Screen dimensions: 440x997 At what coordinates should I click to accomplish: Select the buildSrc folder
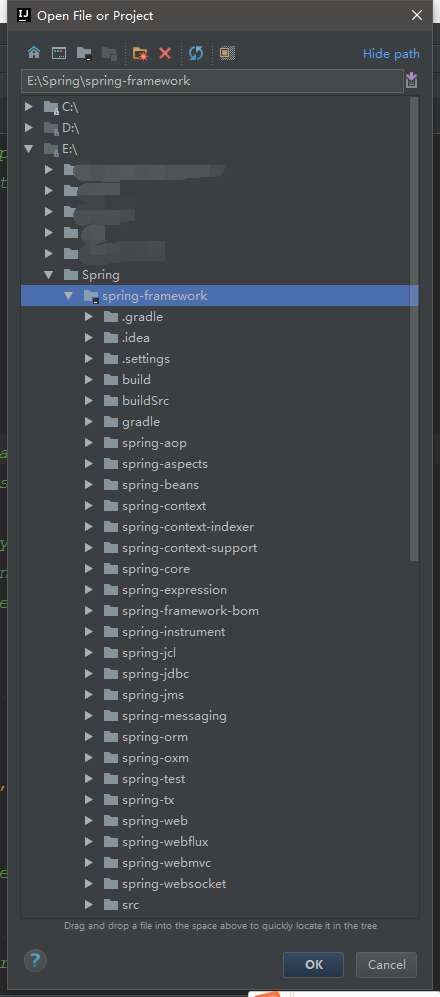coord(146,401)
